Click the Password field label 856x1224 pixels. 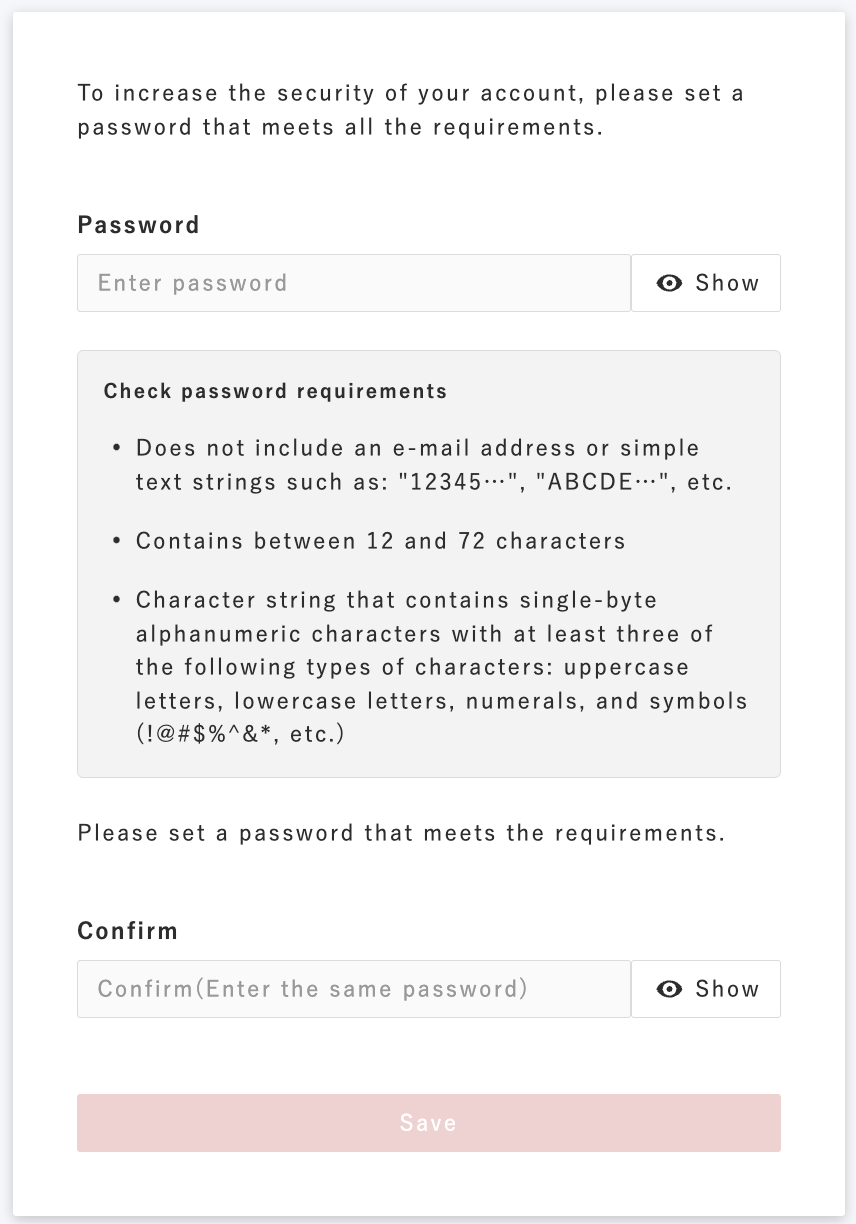coord(139,225)
